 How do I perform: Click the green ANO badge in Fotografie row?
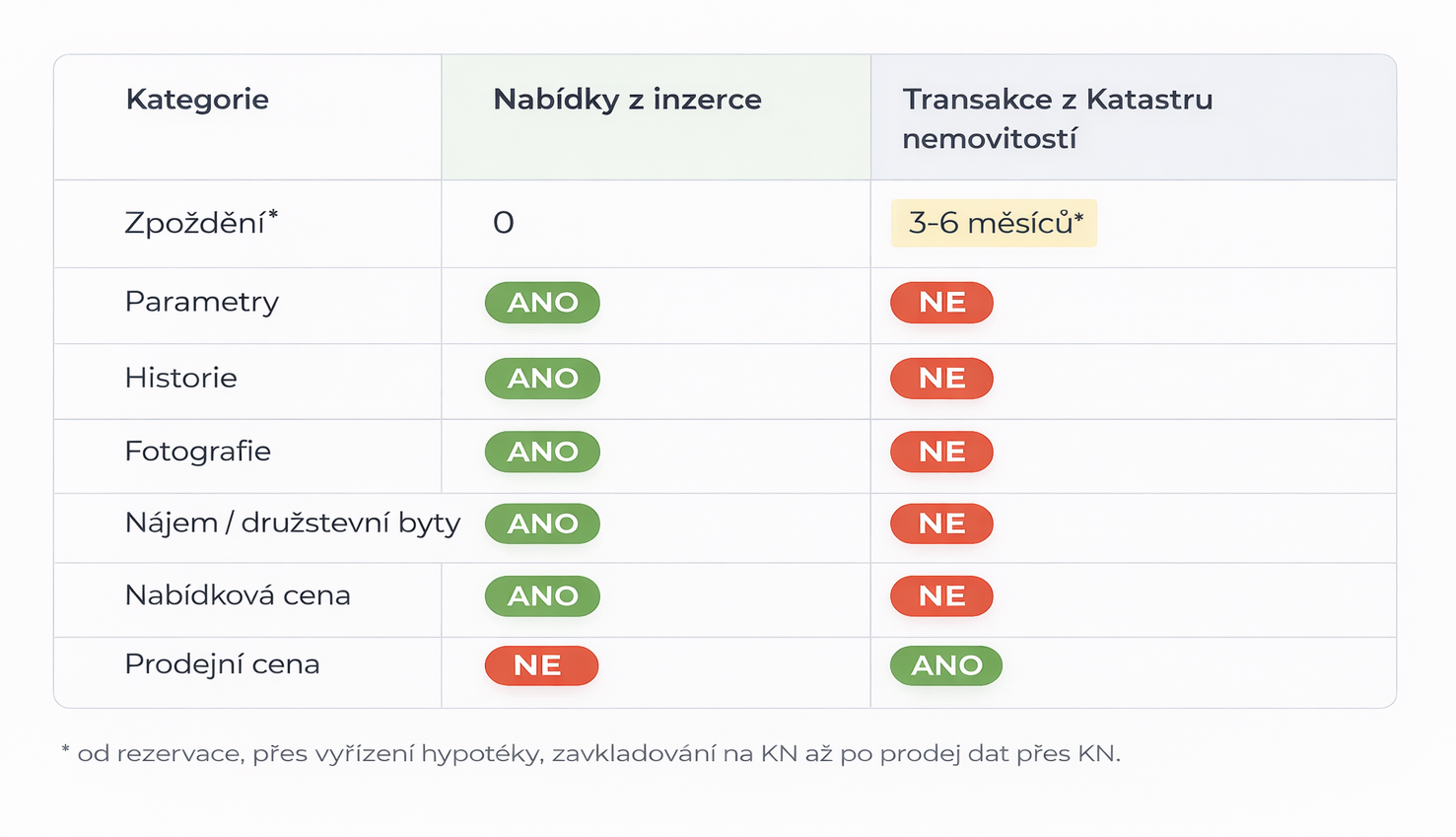pos(542,452)
